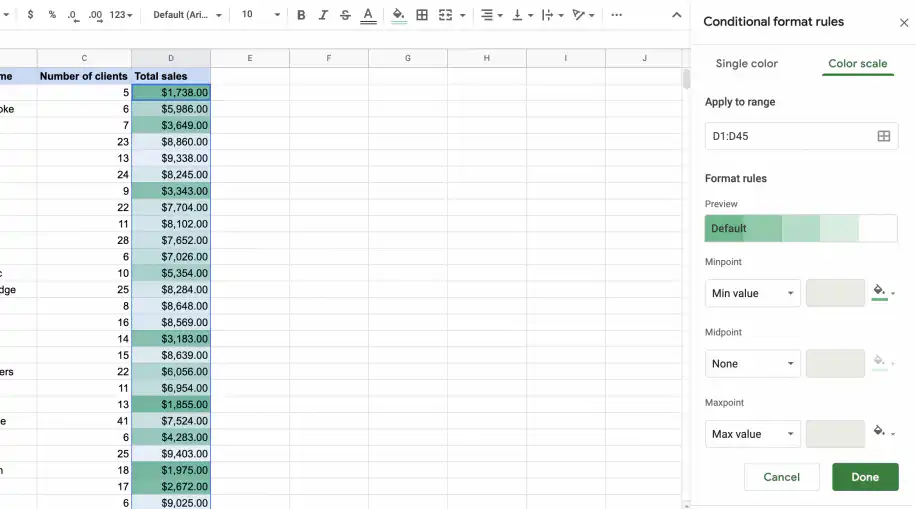Select column C header
The width and height of the screenshot is (916, 509).
[84, 58]
